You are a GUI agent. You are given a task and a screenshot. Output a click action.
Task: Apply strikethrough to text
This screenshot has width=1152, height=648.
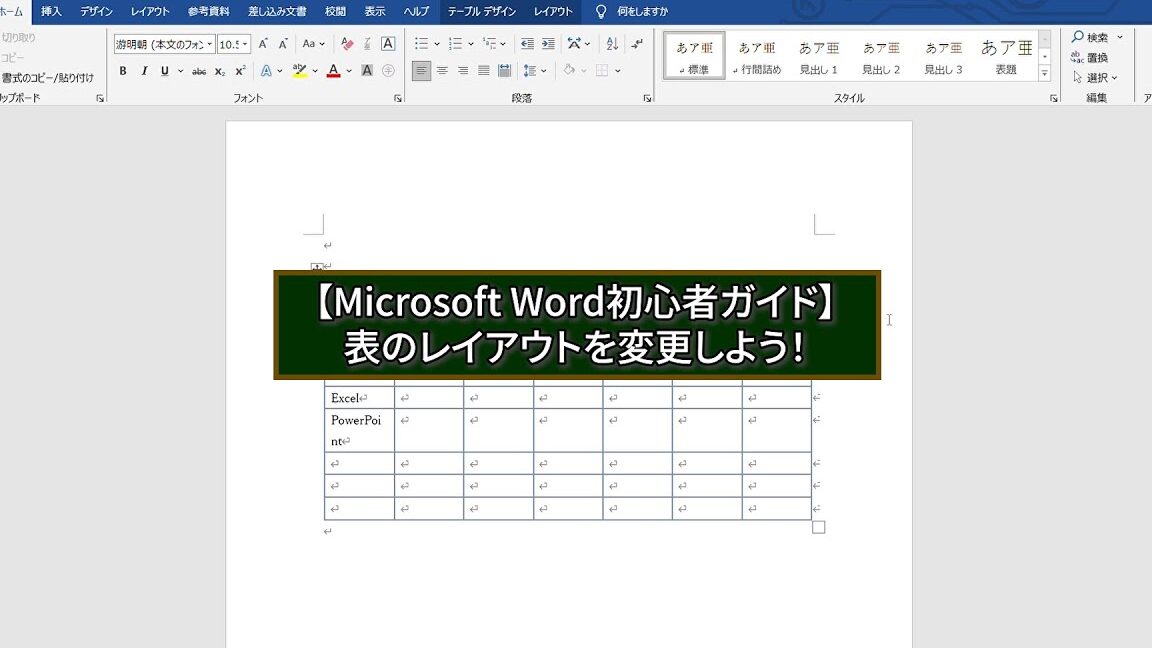click(x=199, y=71)
